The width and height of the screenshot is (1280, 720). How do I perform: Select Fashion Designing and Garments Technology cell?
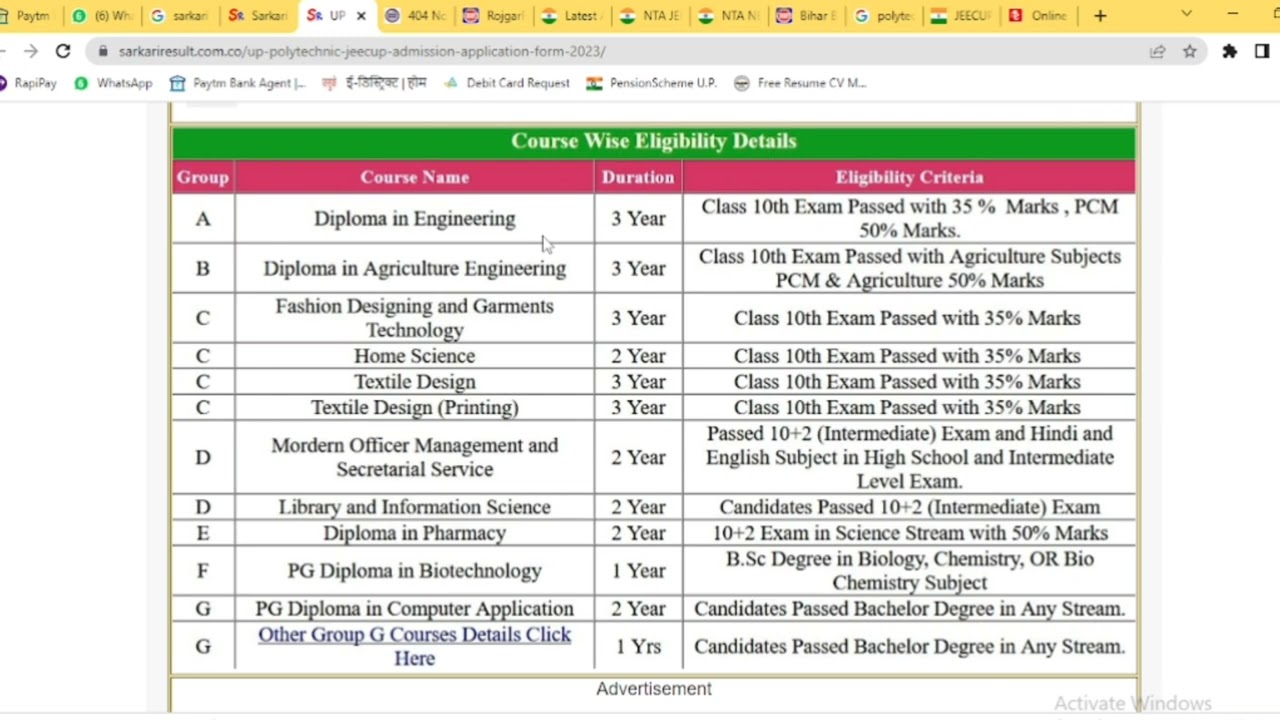click(414, 318)
